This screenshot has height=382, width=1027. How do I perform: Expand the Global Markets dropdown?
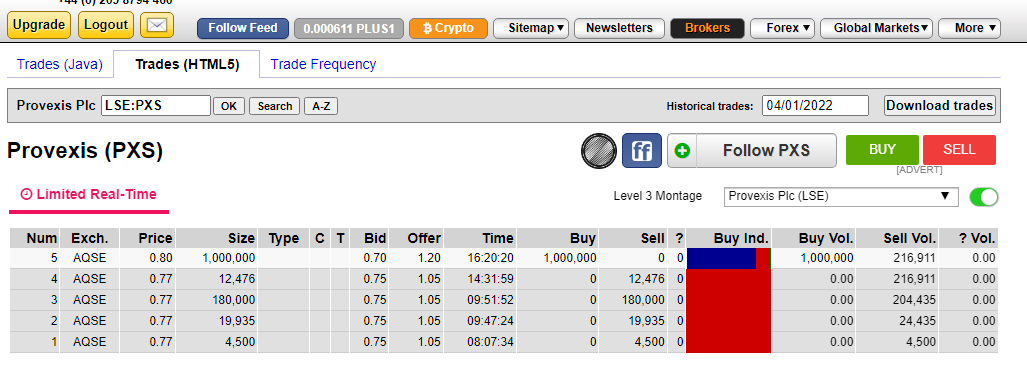pyautogui.click(x=876, y=28)
